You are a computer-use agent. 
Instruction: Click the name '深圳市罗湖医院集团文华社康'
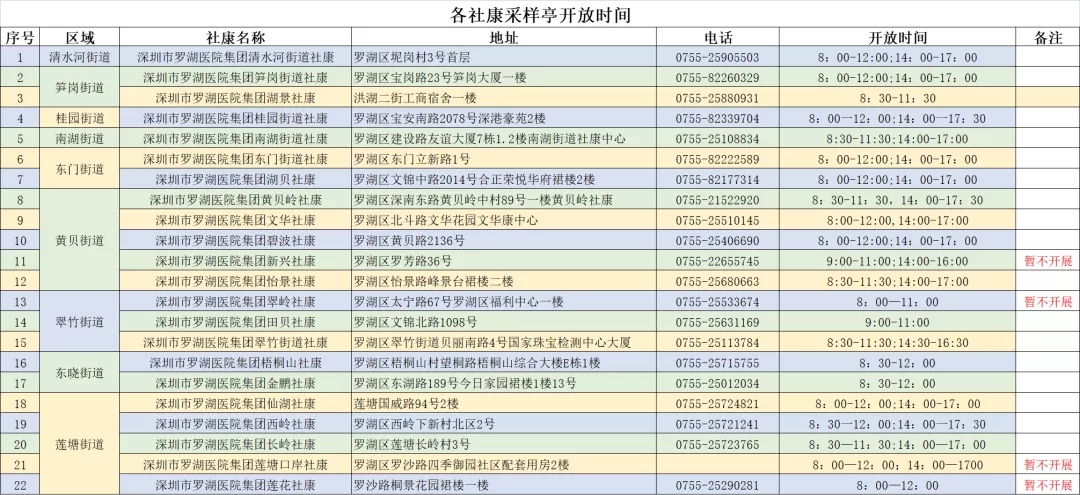coord(236,221)
